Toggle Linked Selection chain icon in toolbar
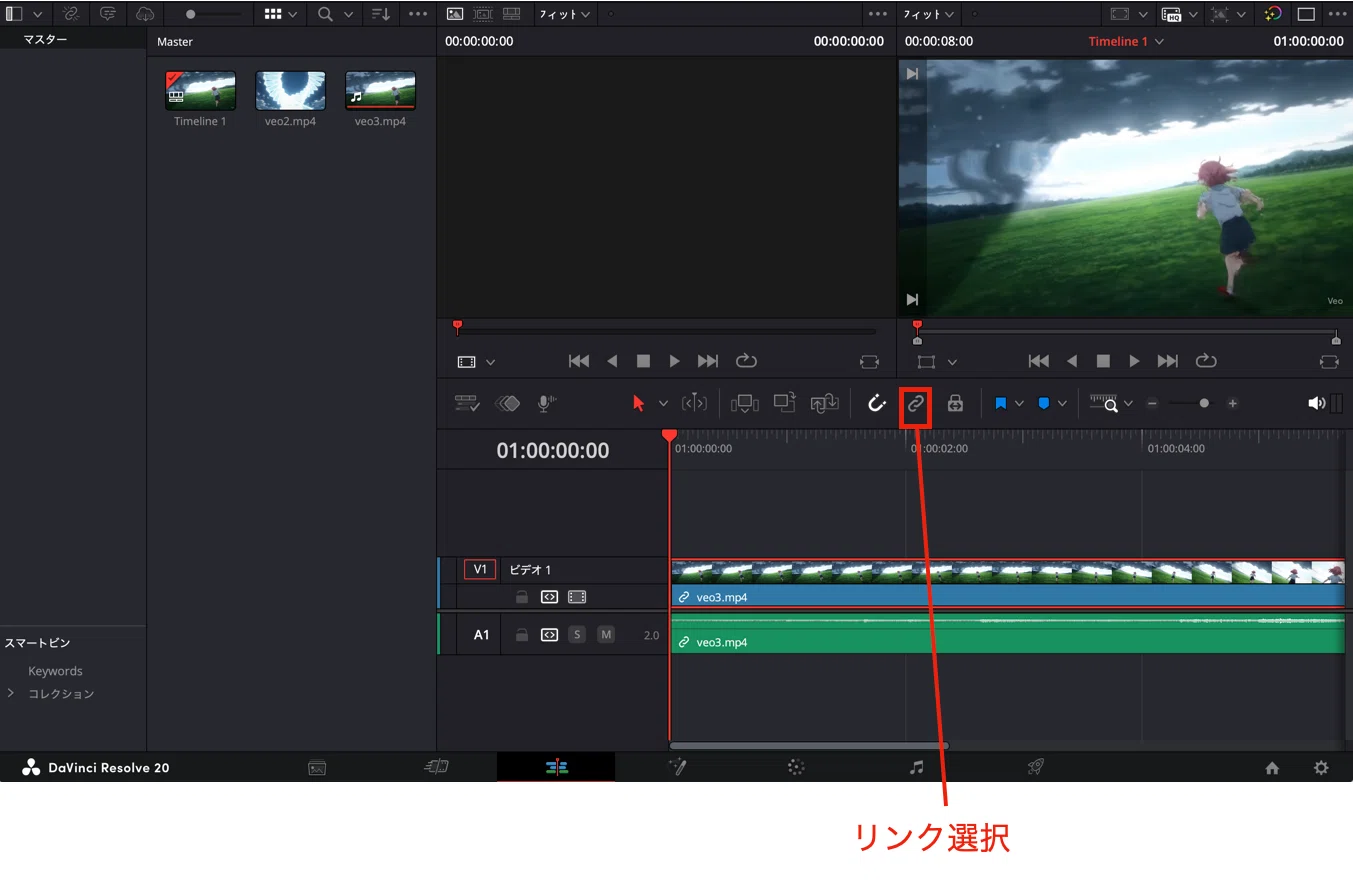 [916, 404]
